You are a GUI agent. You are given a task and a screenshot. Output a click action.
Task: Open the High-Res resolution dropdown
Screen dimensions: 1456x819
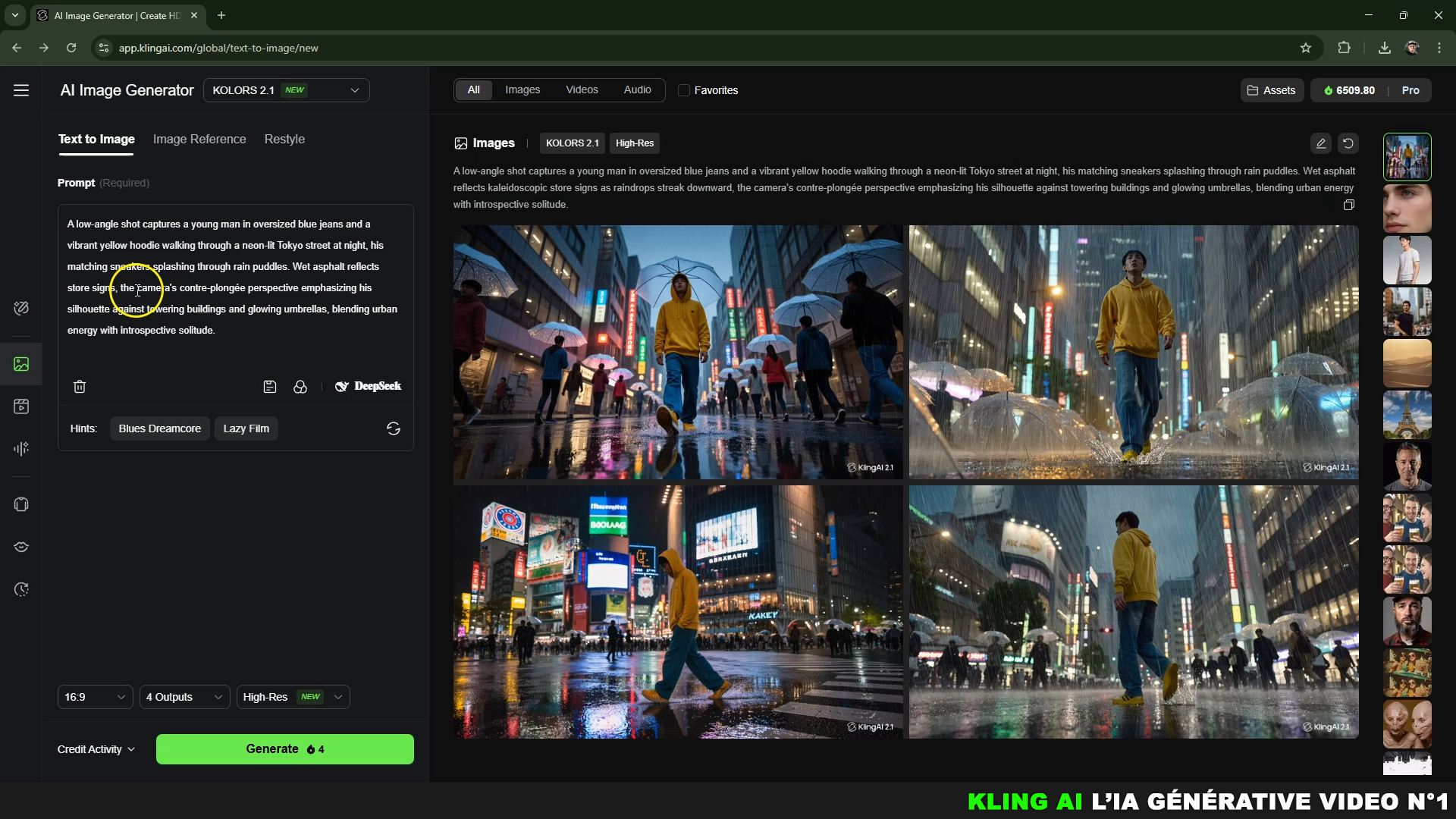pos(293,697)
